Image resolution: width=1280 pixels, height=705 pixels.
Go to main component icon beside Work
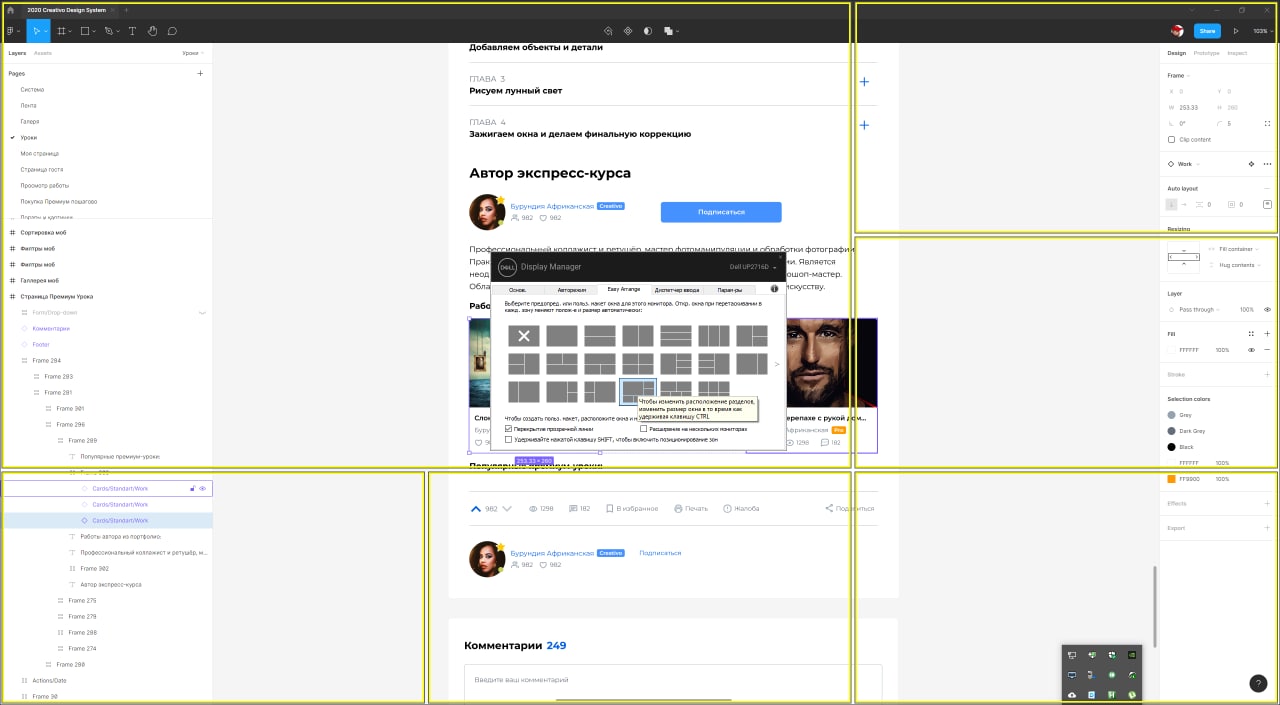pyautogui.click(x=1251, y=164)
